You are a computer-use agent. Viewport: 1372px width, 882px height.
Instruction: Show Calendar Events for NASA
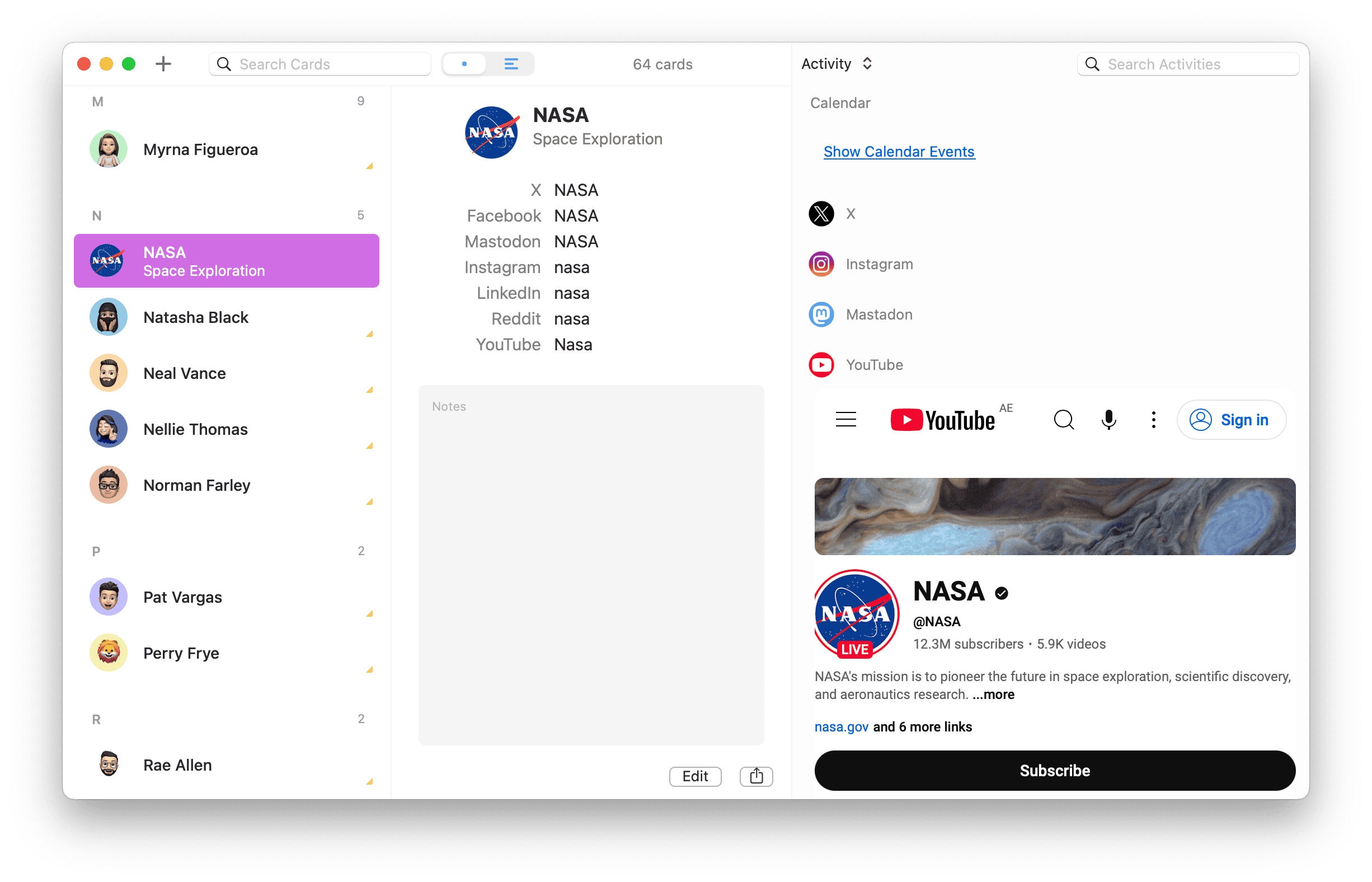point(899,151)
